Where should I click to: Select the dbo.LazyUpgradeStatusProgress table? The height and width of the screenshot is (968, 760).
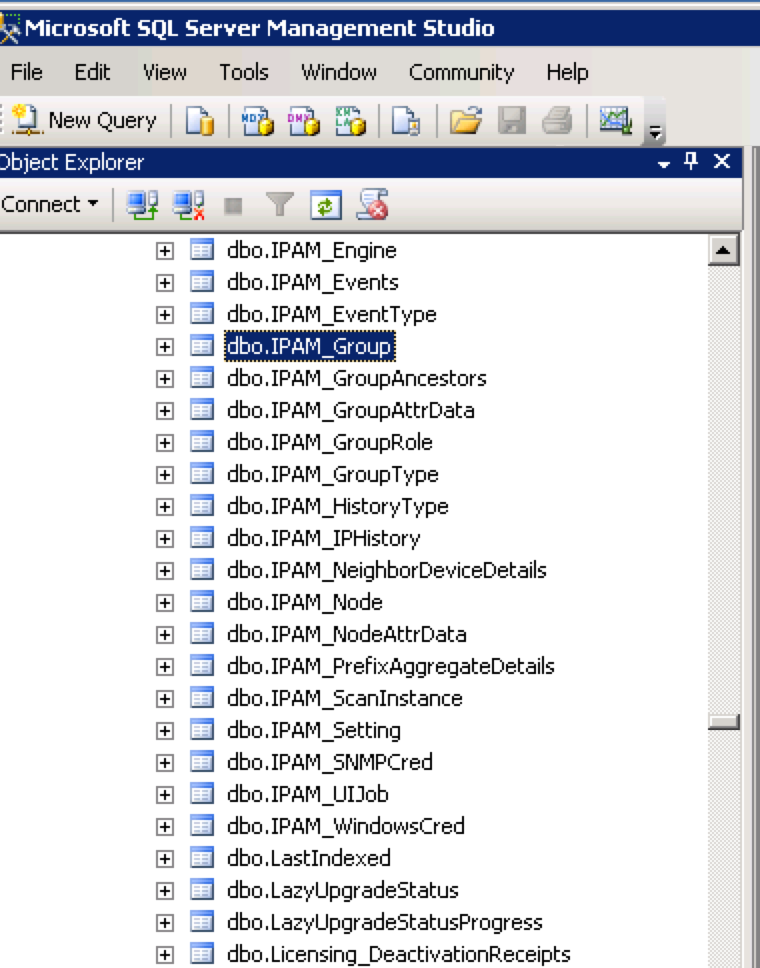point(385,924)
